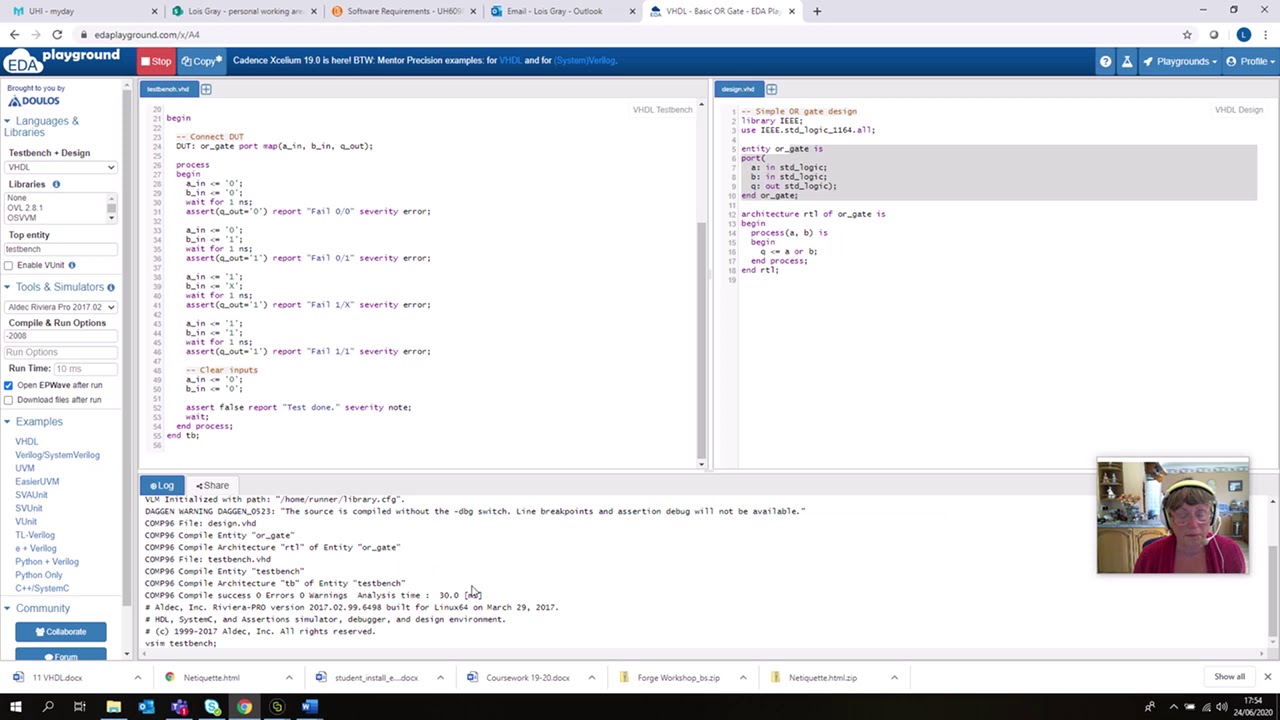1280x720 pixels.
Task: Click the Copy button
Action: pos(201,61)
